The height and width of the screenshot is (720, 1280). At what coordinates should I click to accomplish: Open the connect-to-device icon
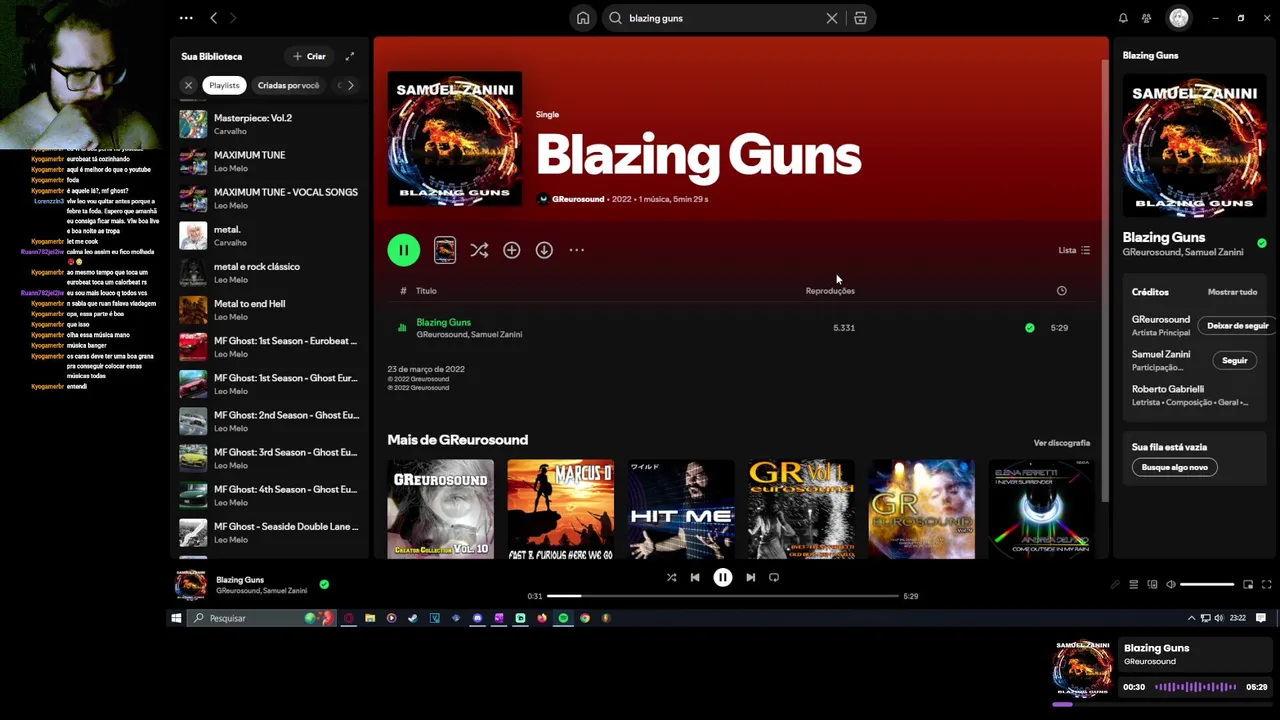click(x=1152, y=584)
